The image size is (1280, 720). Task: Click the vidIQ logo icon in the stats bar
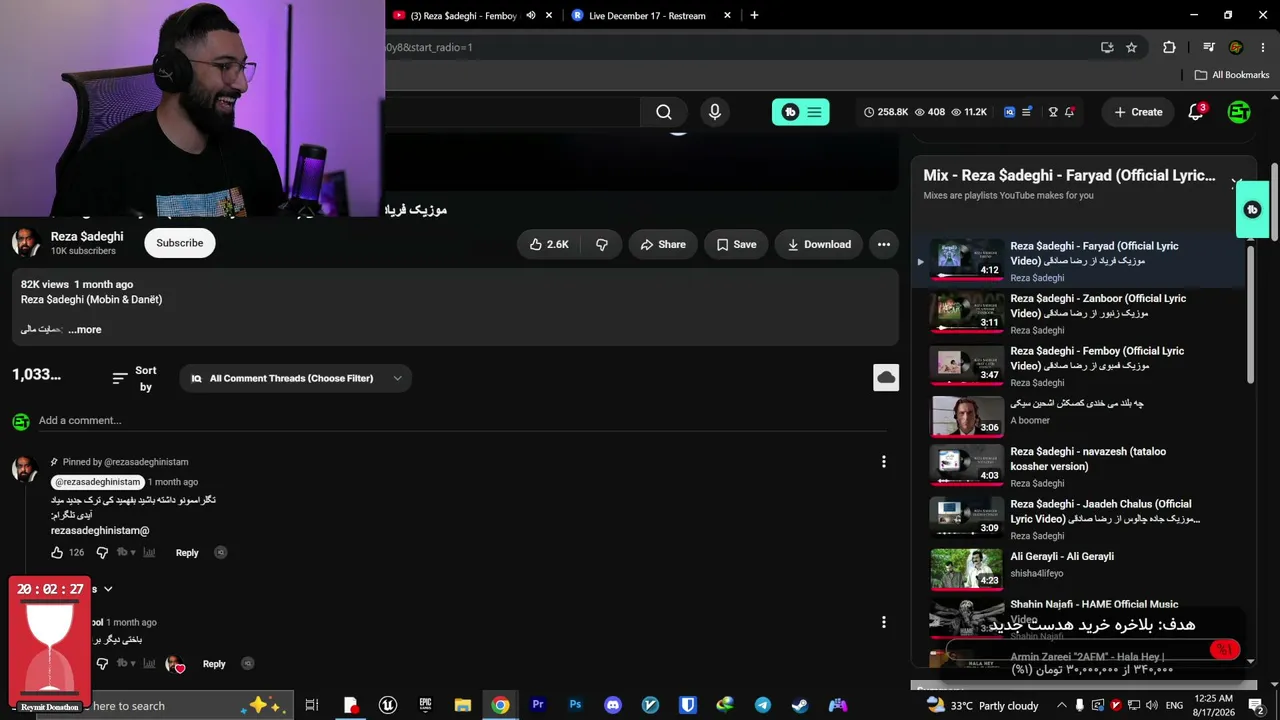[x=1009, y=112]
